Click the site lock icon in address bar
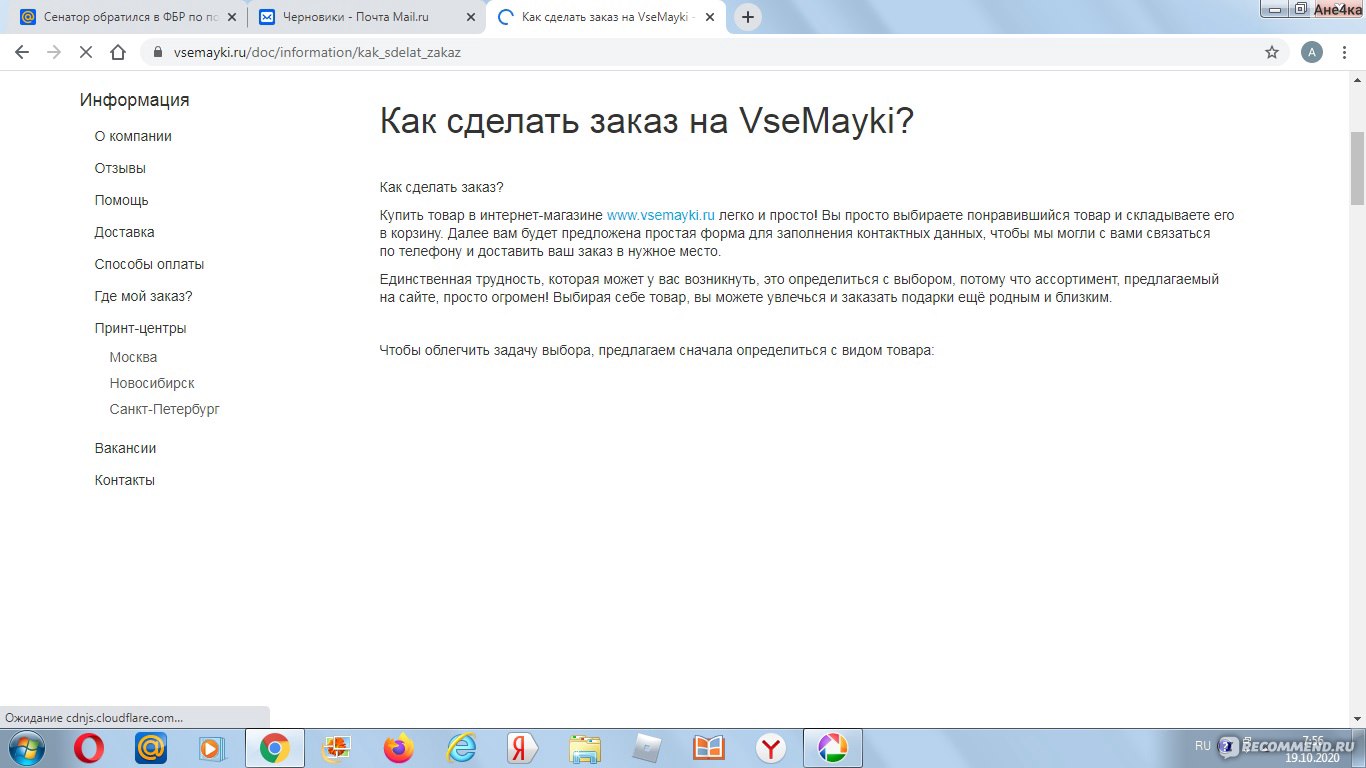 [x=158, y=52]
